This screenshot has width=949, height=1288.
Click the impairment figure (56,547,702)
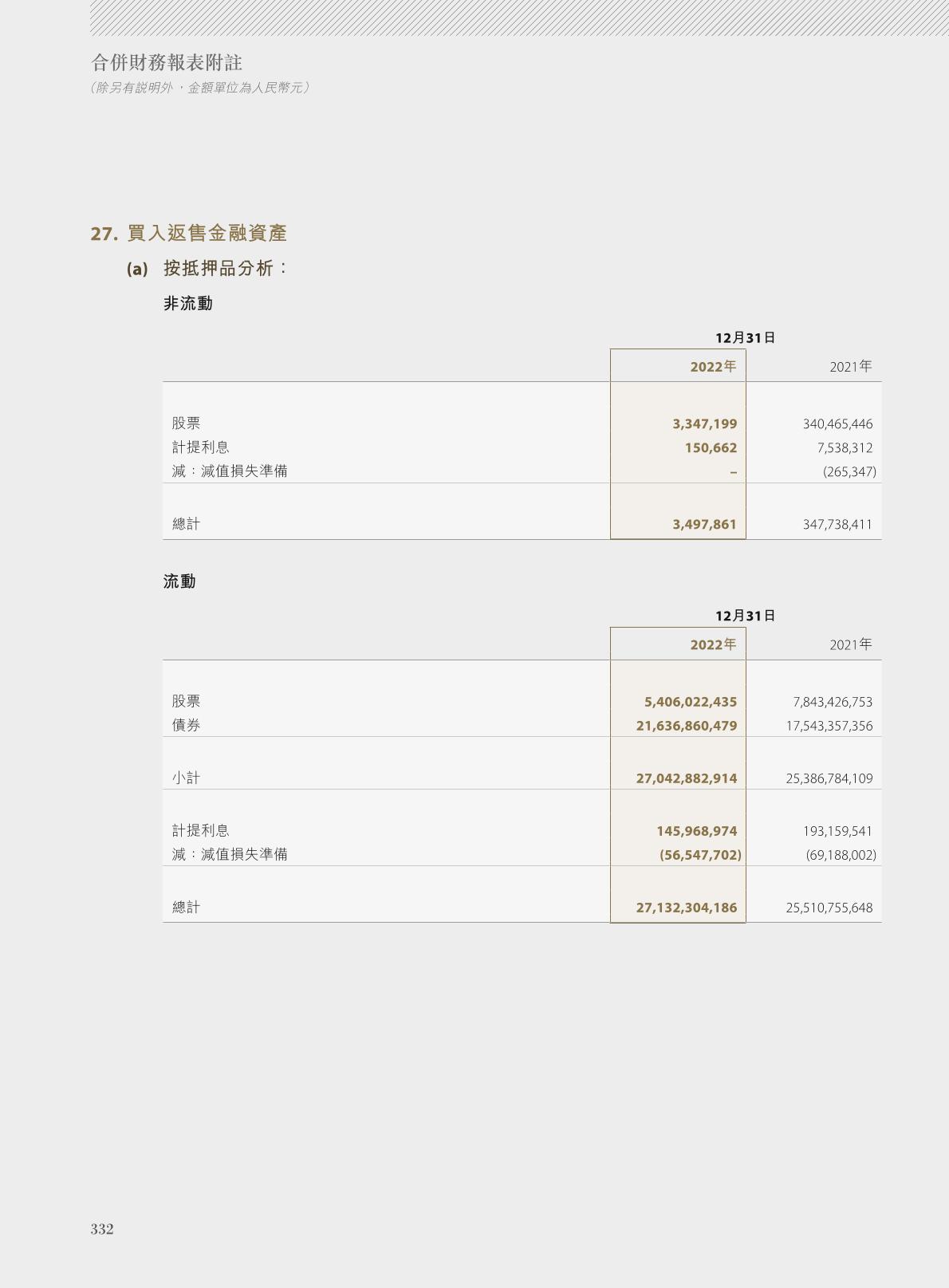[699, 855]
